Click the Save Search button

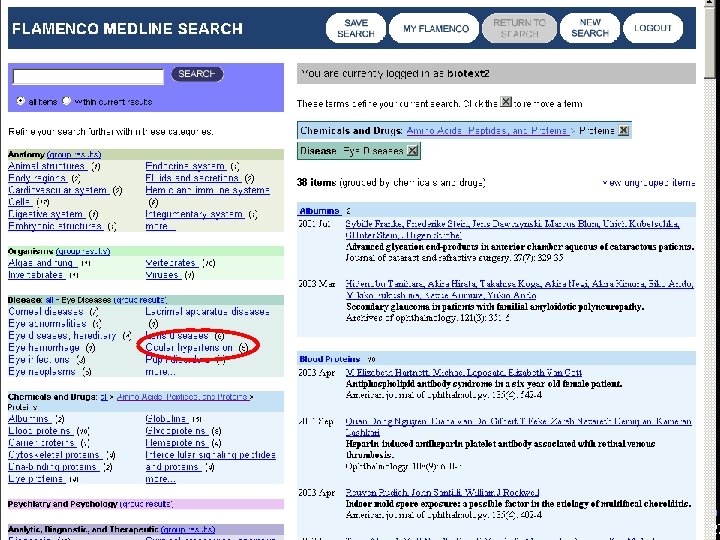[356, 28]
